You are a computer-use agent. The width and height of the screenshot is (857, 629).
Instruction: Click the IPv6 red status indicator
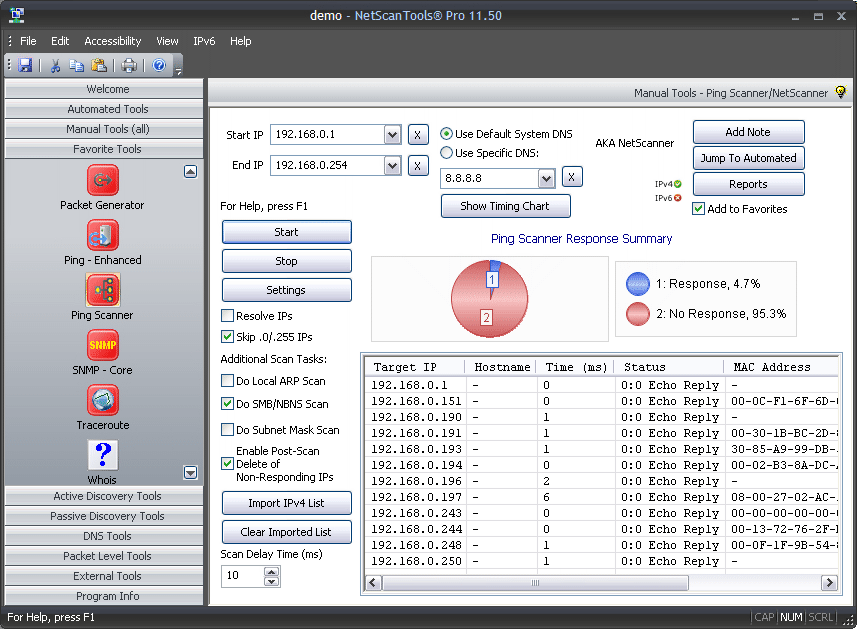coord(678,198)
